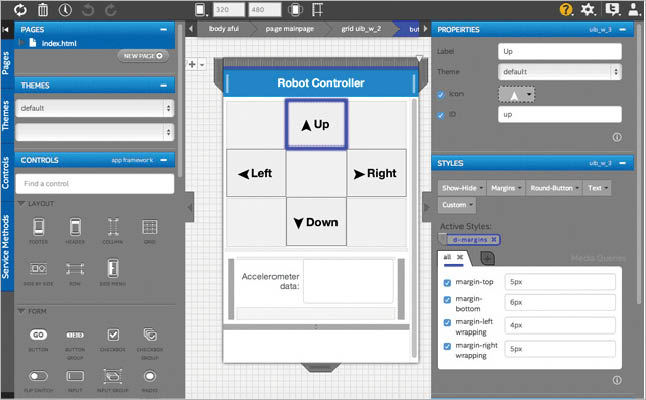Select the Flip Switch form control
Screen dimensions: 646x400
38,381
